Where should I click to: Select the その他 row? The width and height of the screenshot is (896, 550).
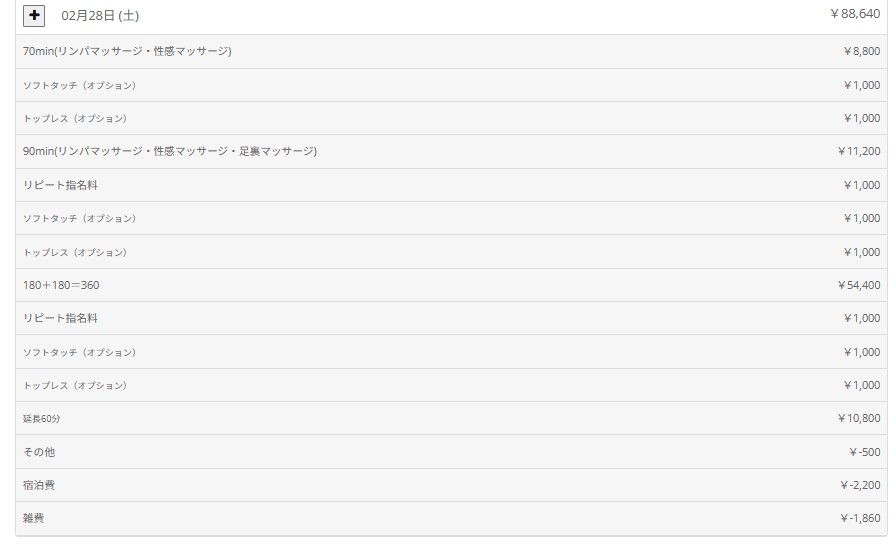(x=39, y=452)
